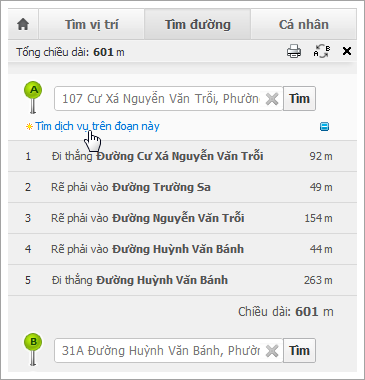
Task: Swap start and end points A/B
Action: tap(322, 52)
